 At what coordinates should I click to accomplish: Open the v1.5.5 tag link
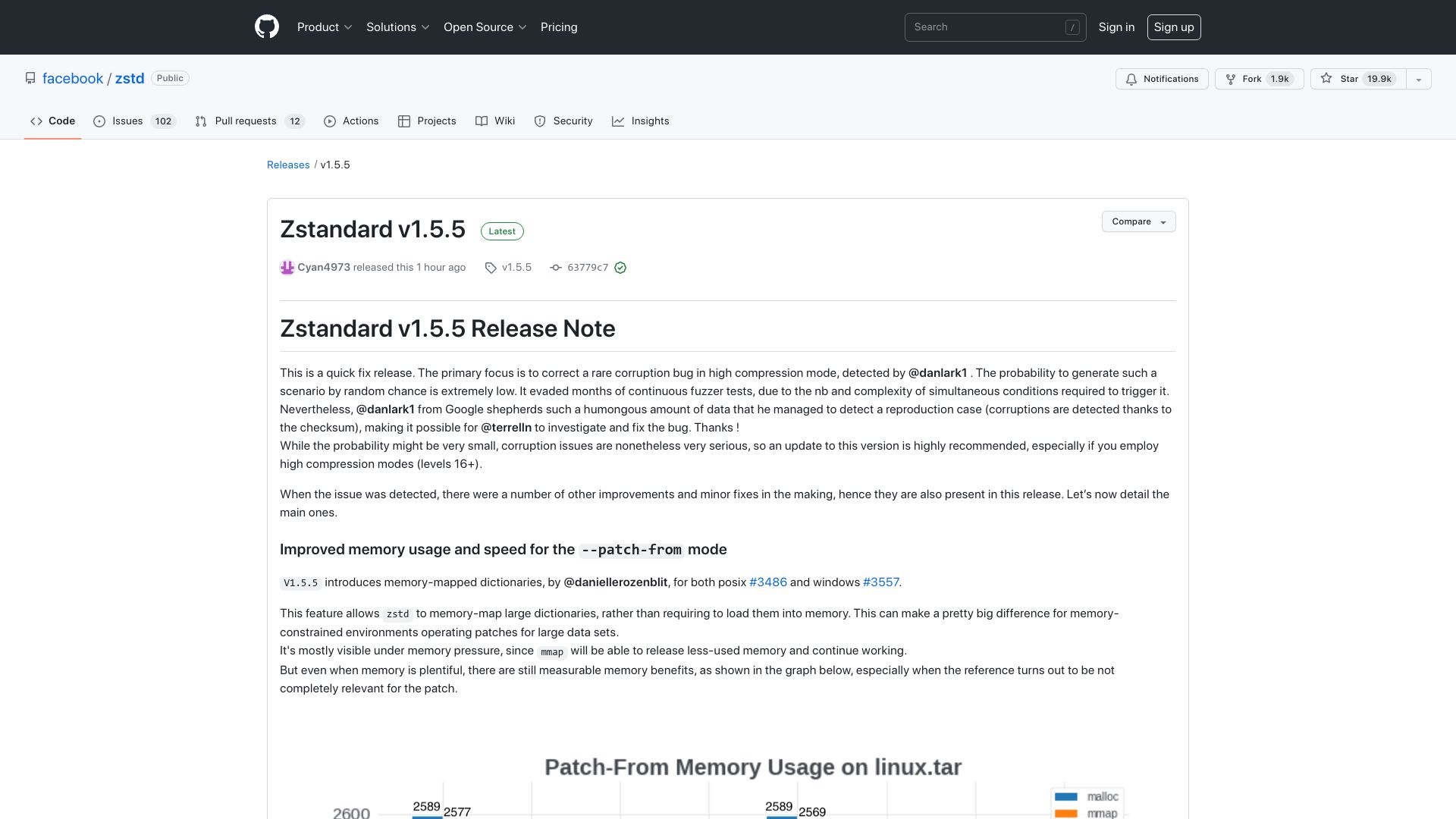coord(516,268)
